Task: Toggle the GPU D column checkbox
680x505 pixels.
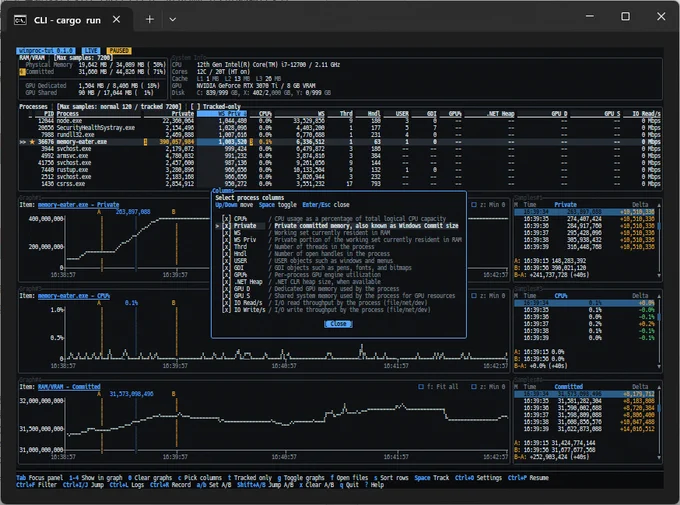Action: point(226,289)
